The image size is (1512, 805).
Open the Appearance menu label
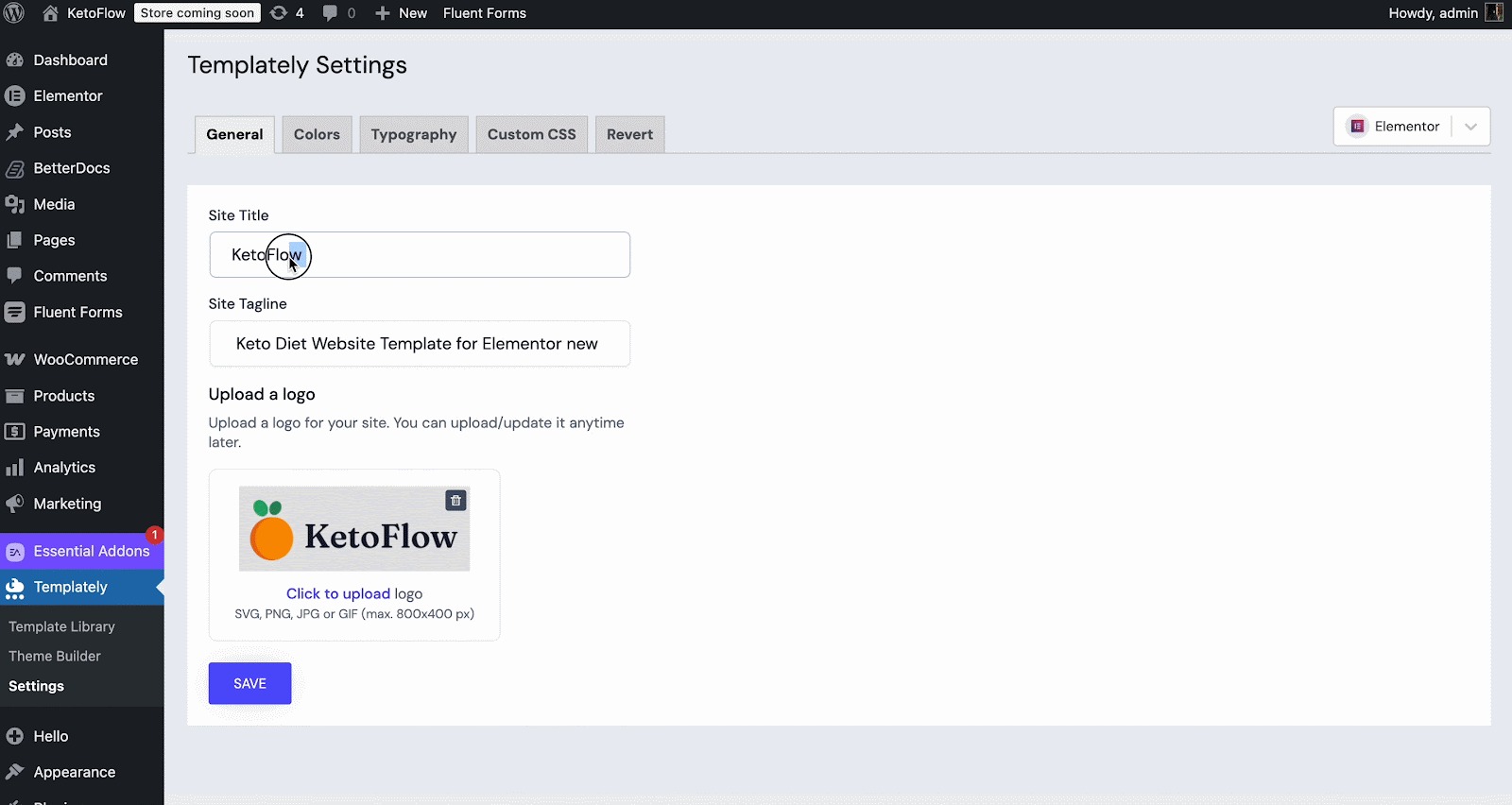point(75,772)
